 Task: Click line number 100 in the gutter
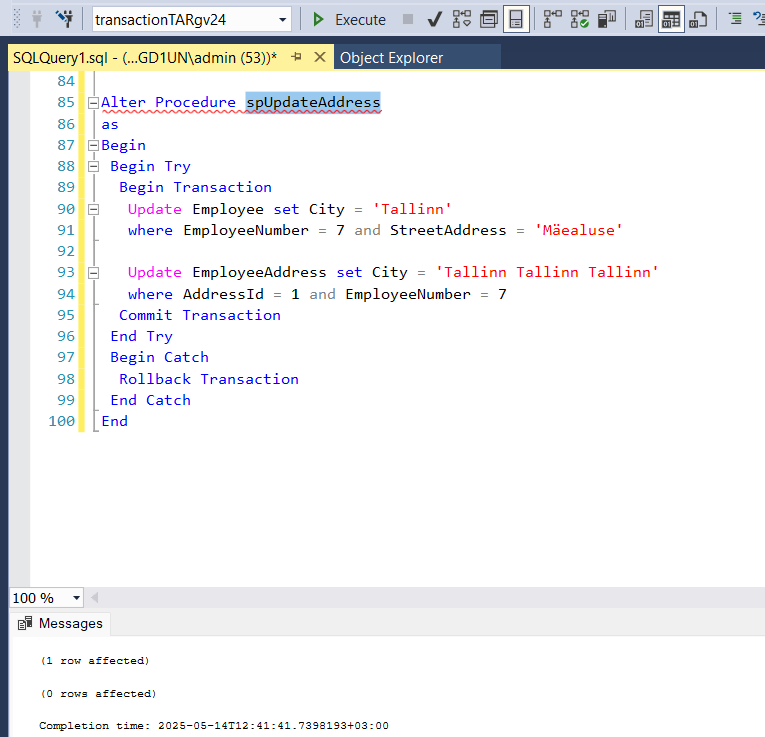[61, 421]
